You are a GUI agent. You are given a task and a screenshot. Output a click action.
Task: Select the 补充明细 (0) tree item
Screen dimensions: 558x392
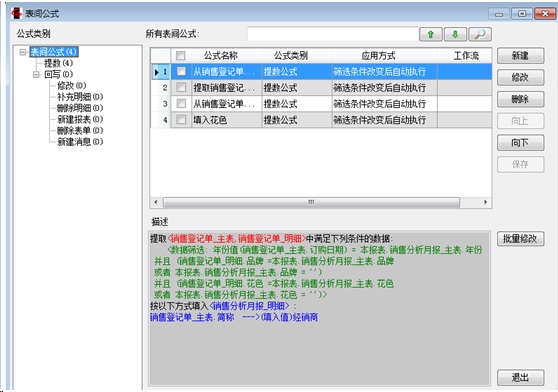(x=80, y=97)
